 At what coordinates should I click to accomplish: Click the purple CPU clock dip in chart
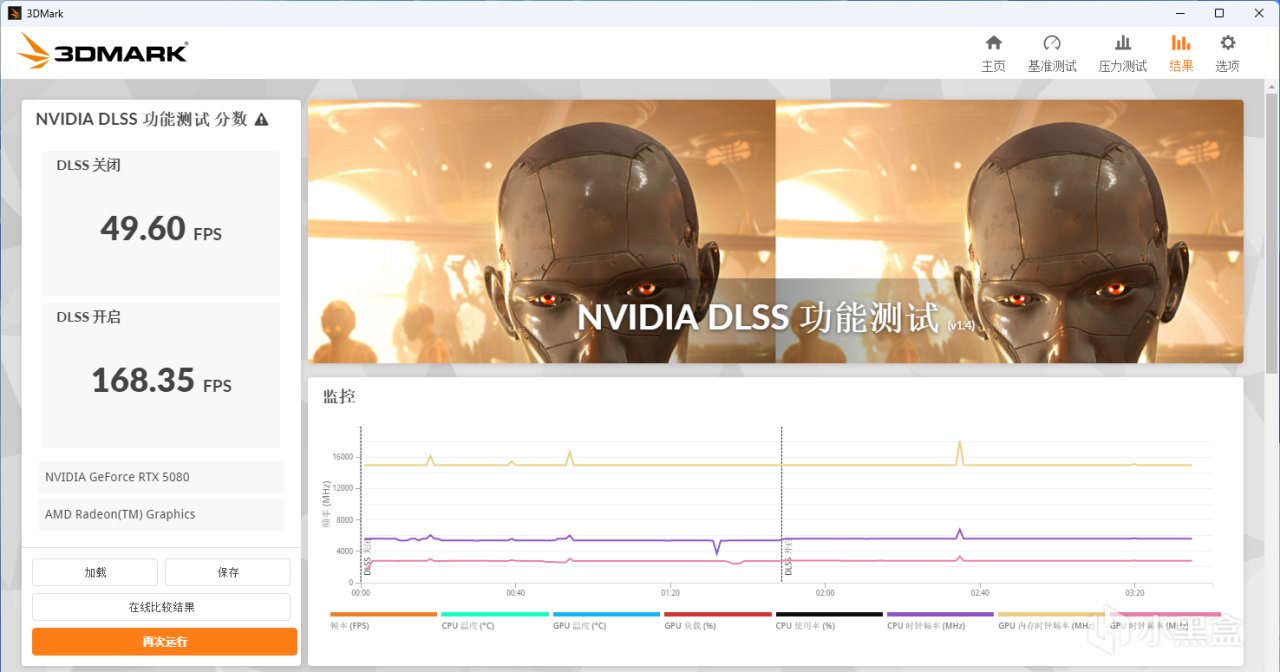point(716,547)
